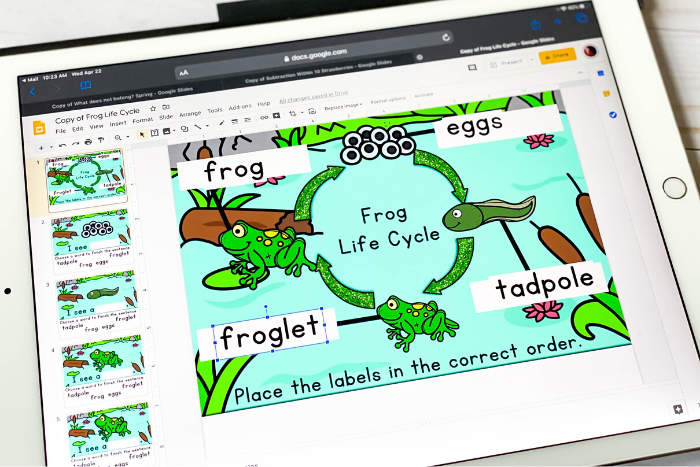Click the Undo arrow in the toolbar
Viewport: 700px width, 467px height.
[x=62, y=143]
